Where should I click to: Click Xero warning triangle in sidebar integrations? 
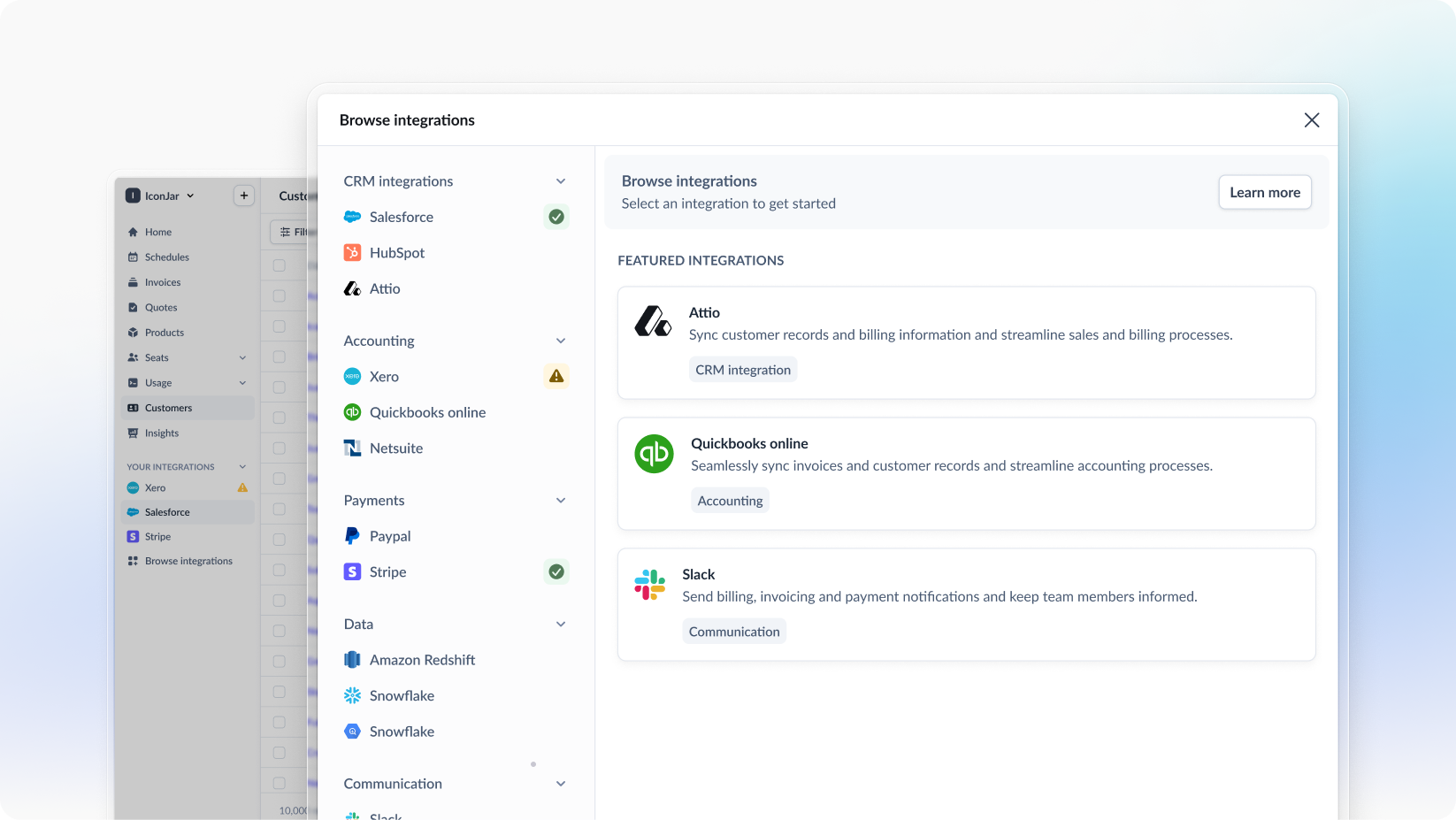[x=242, y=487]
